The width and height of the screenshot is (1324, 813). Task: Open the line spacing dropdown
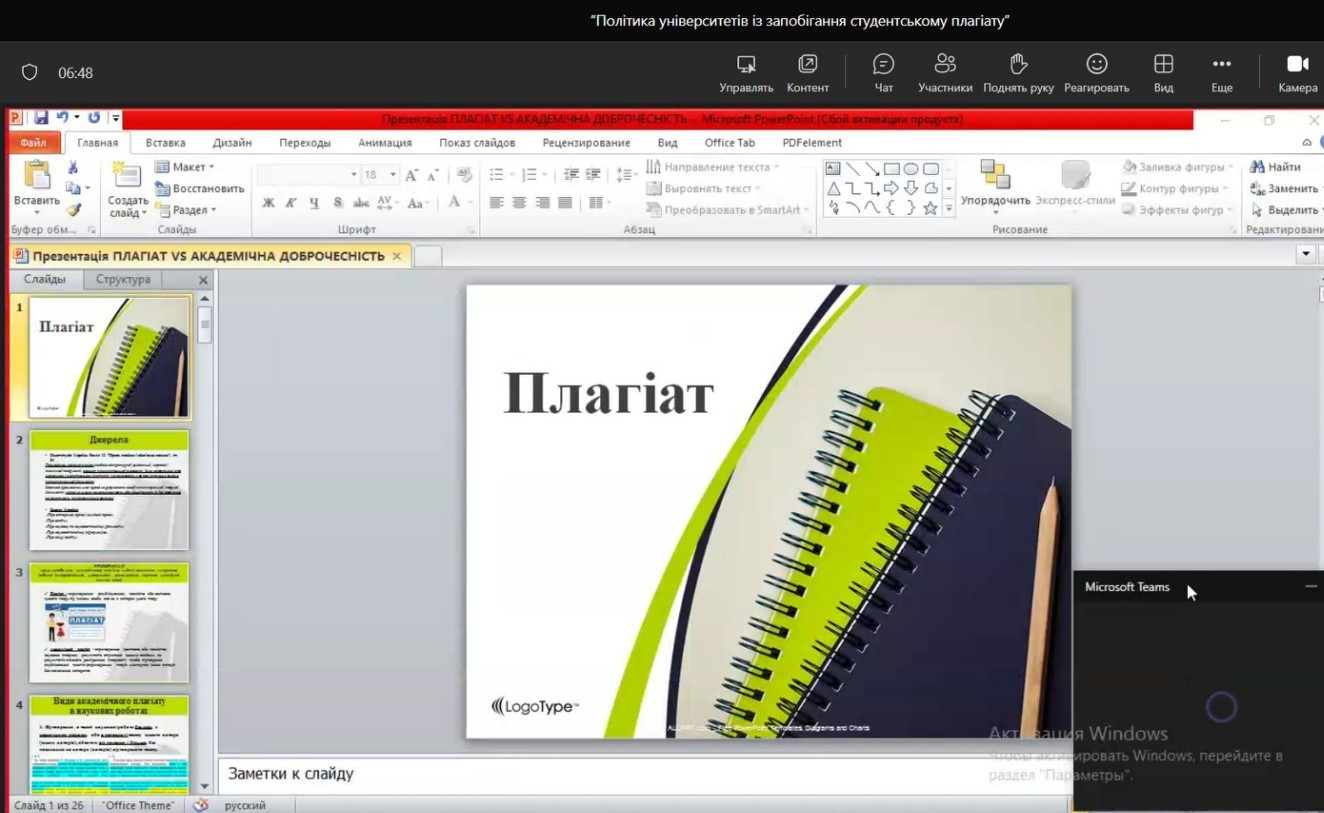(627, 175)
